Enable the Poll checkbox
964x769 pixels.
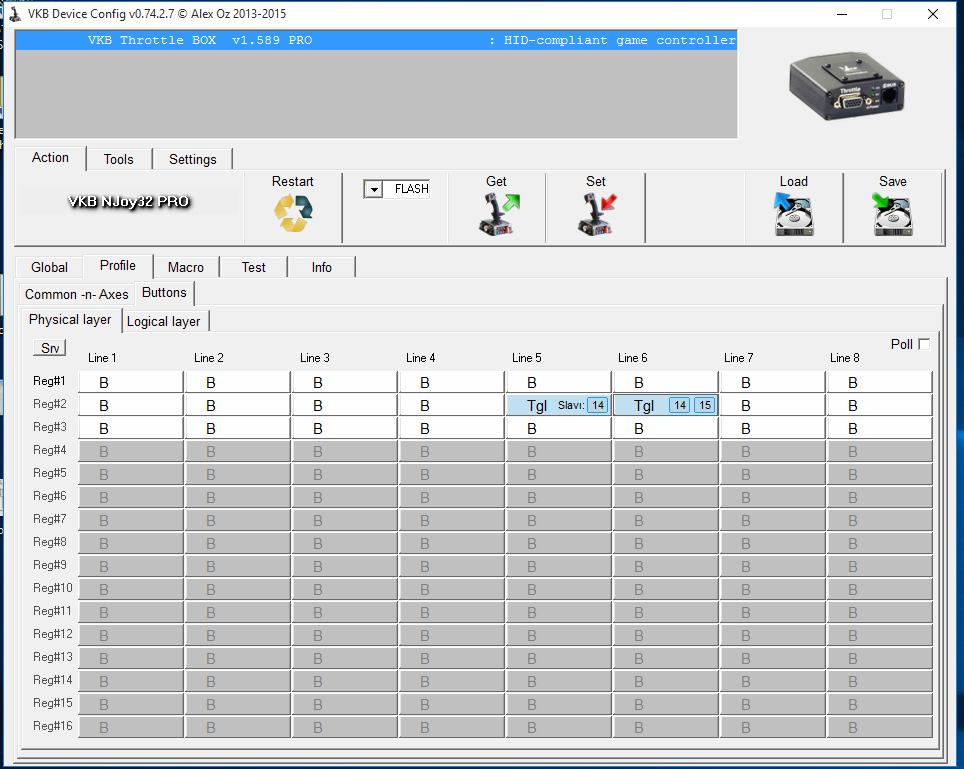pos(923,344)
